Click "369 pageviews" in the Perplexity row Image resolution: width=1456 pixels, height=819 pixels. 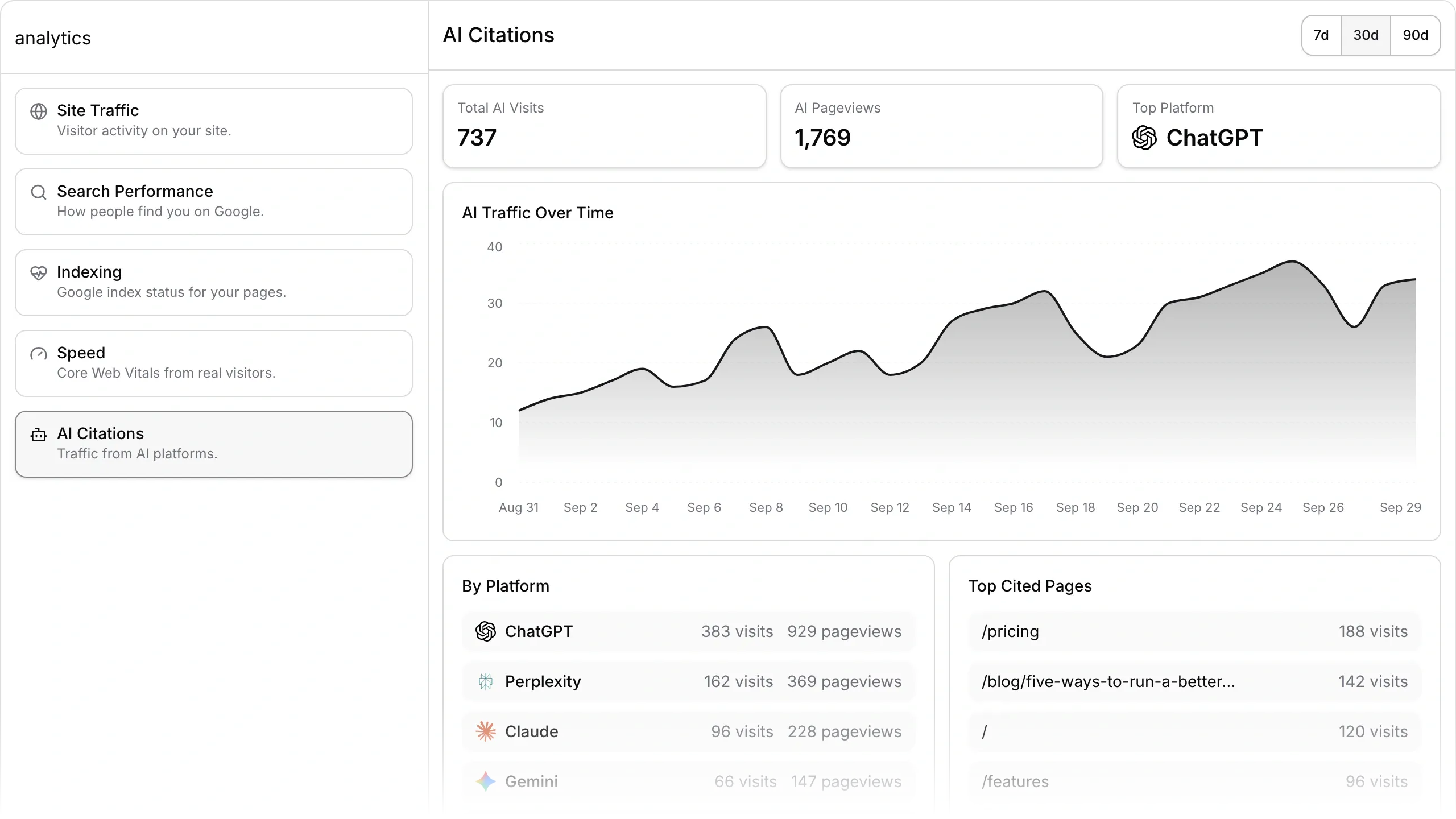click(x=845, y=681)
